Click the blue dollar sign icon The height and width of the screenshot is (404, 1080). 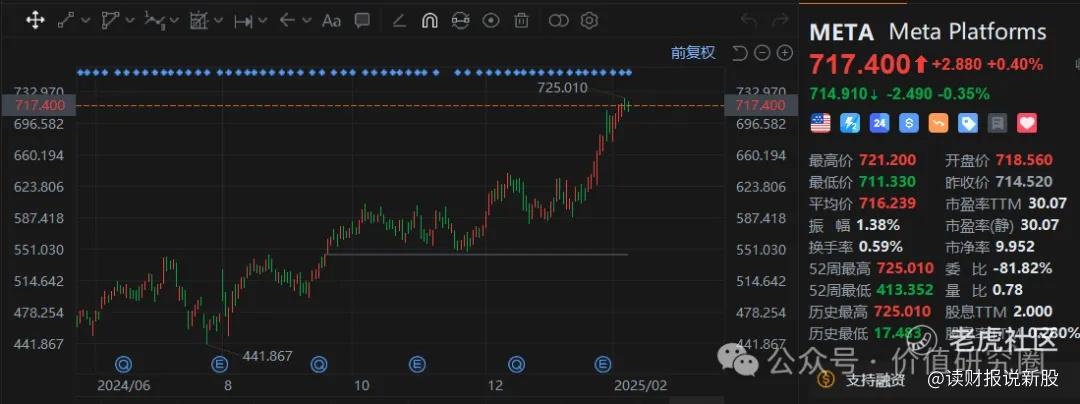pyautogui.click(x=909, y=123)
